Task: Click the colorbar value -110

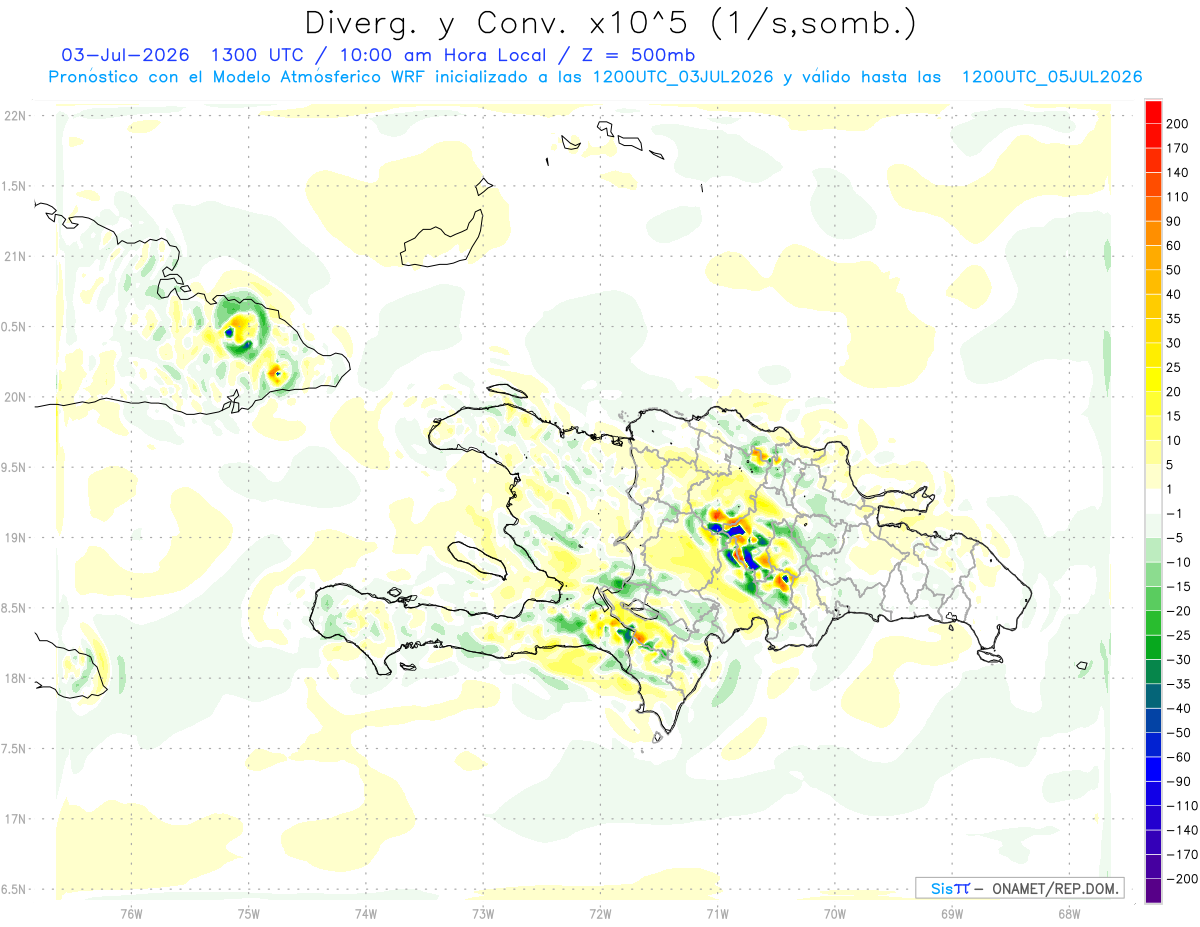Action: tap(1180, 805)
